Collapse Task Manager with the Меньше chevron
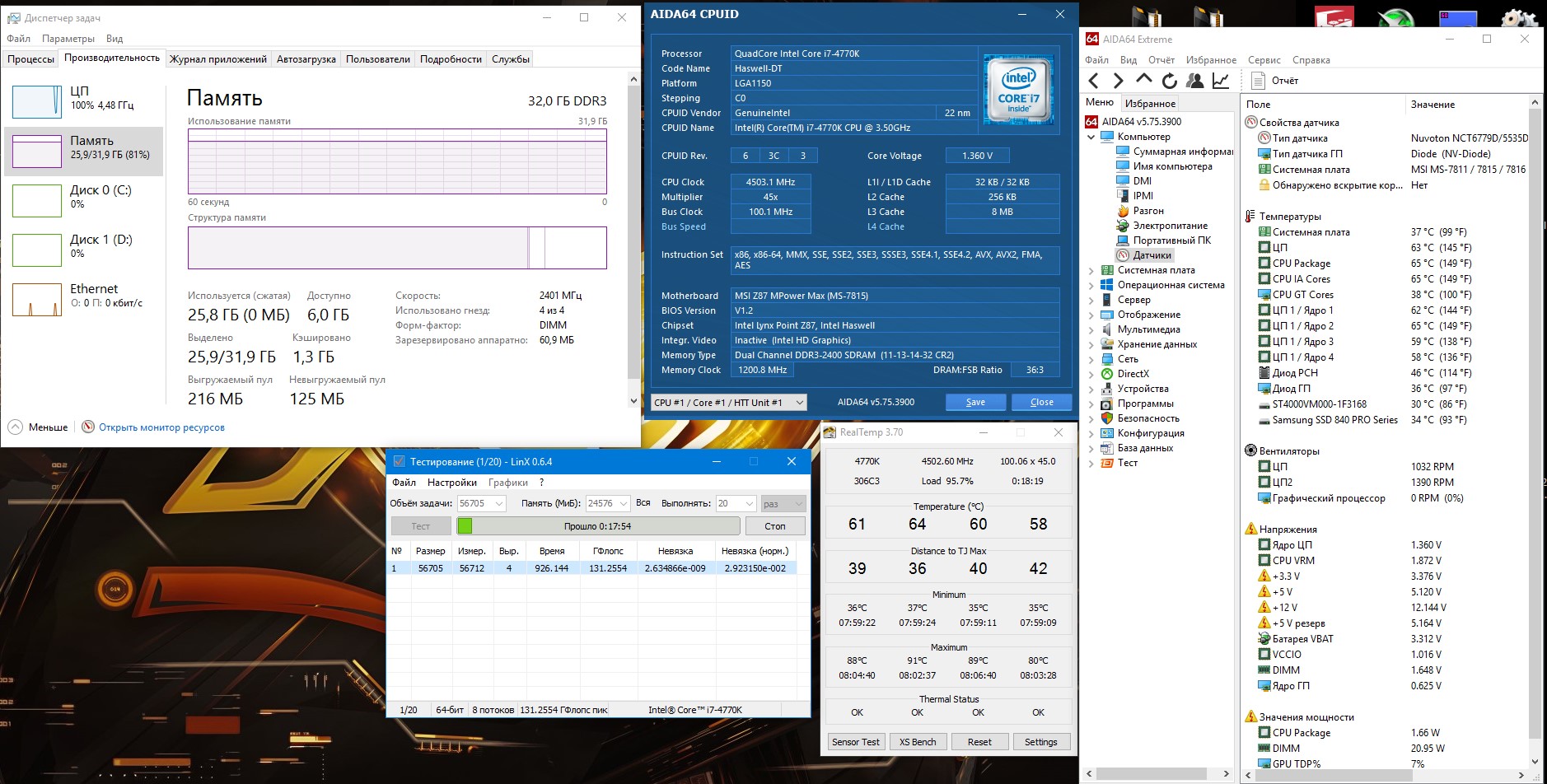The height and width of the screenshot is (784, 1547). (x=16, y=427)
